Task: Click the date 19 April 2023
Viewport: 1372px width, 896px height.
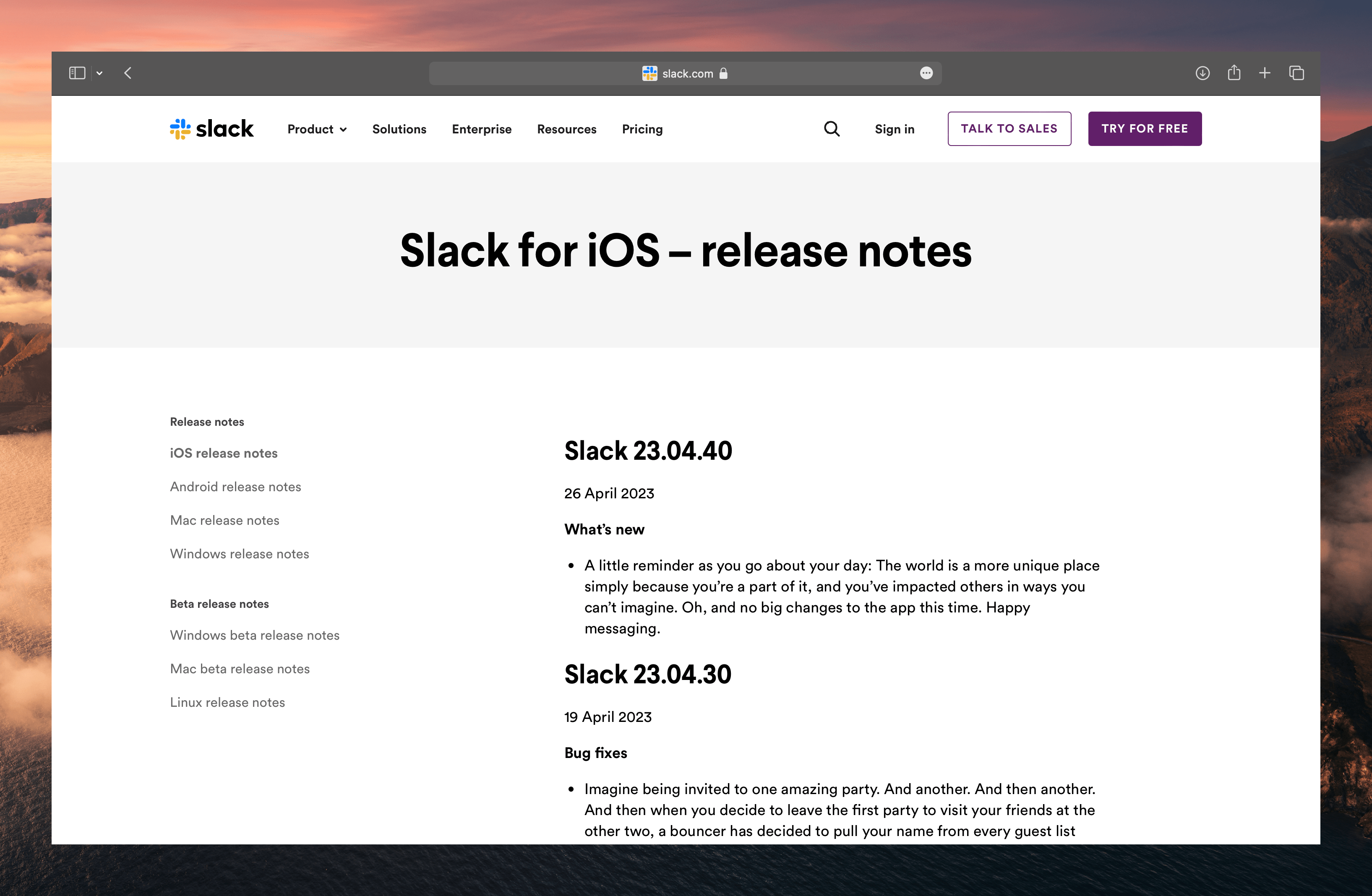Action: (608, 717)
